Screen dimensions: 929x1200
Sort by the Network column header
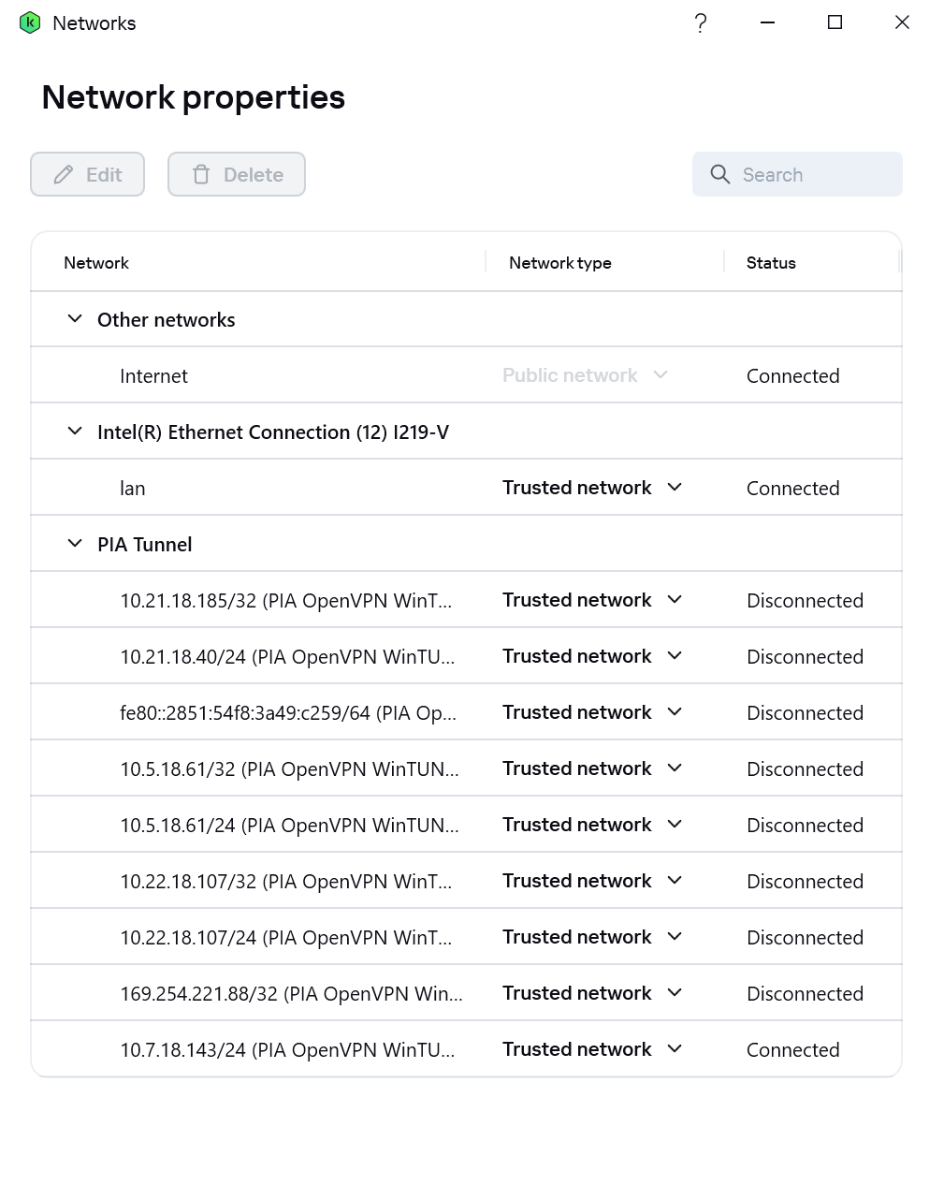(96, 263)
